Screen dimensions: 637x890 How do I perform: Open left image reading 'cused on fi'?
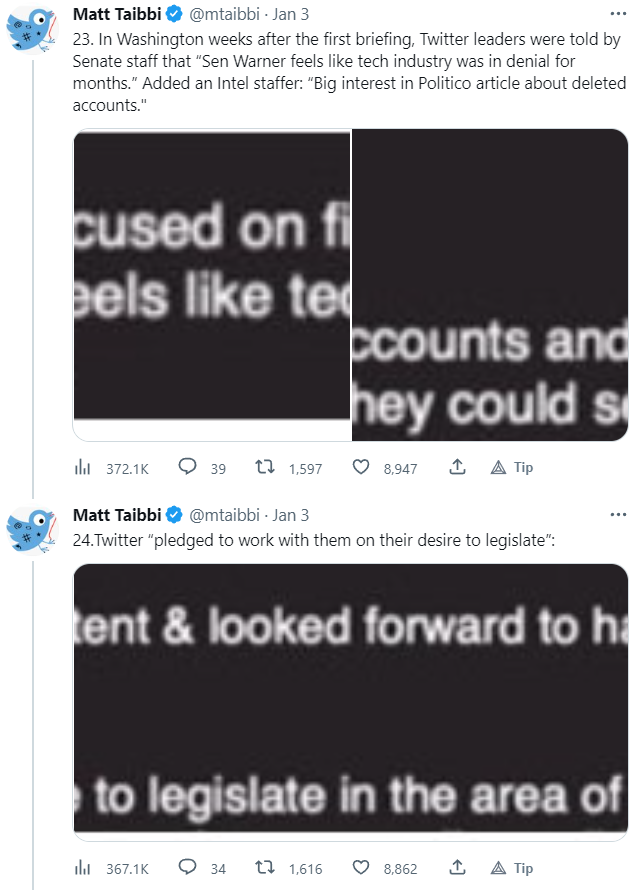click(x=212, y=285)
